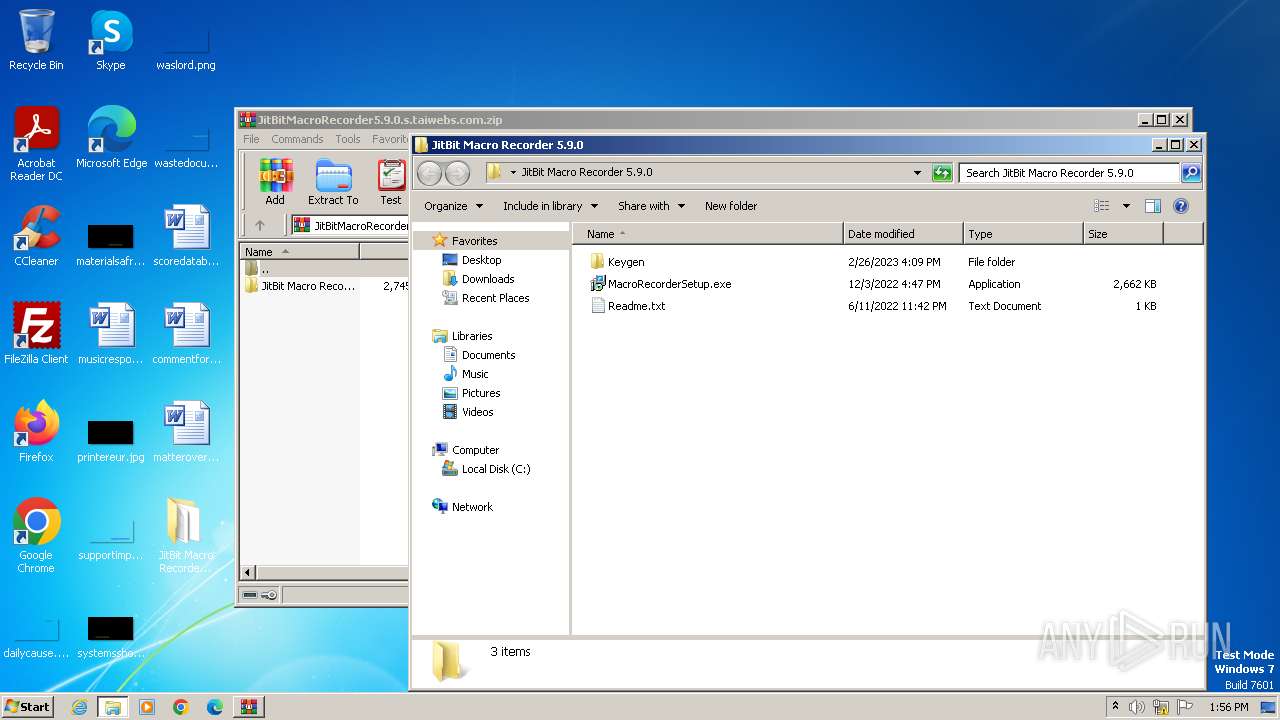Select Network in navigation pane
The image size is (1280, 720).
click(x=463, y=507)
